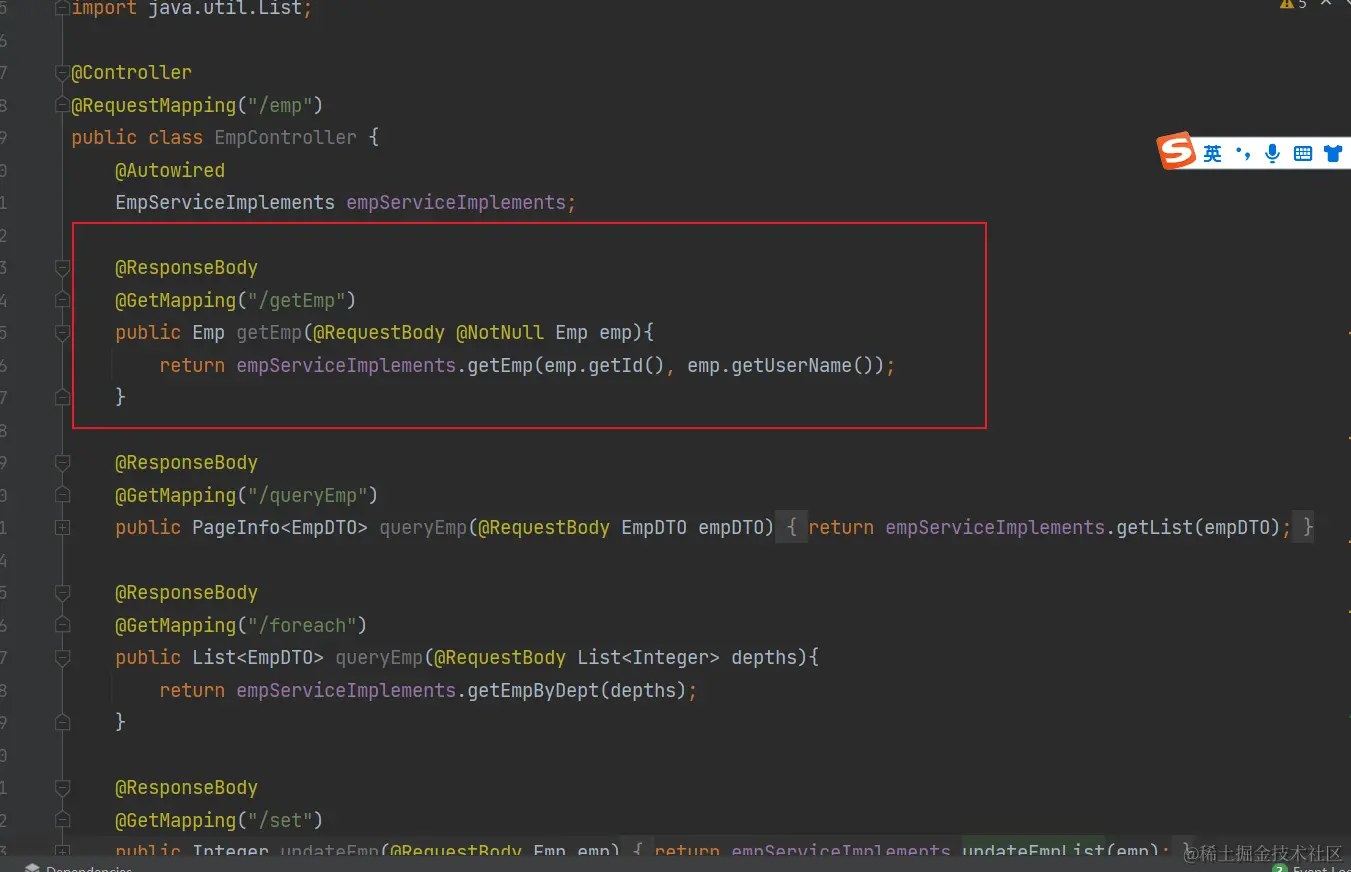Click the @Autowired annotation

170,170
